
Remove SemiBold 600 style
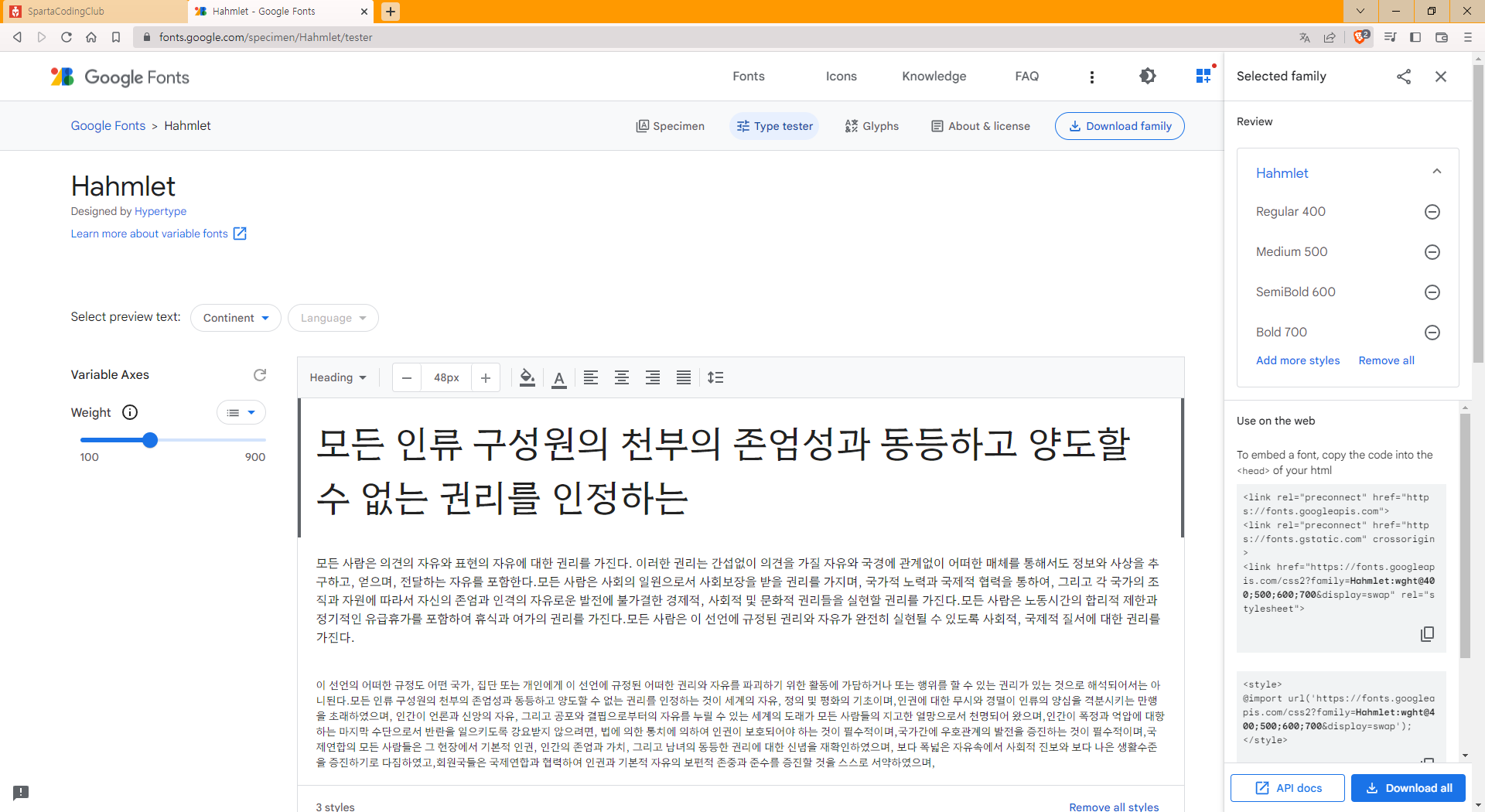(x=1432, y=292)
